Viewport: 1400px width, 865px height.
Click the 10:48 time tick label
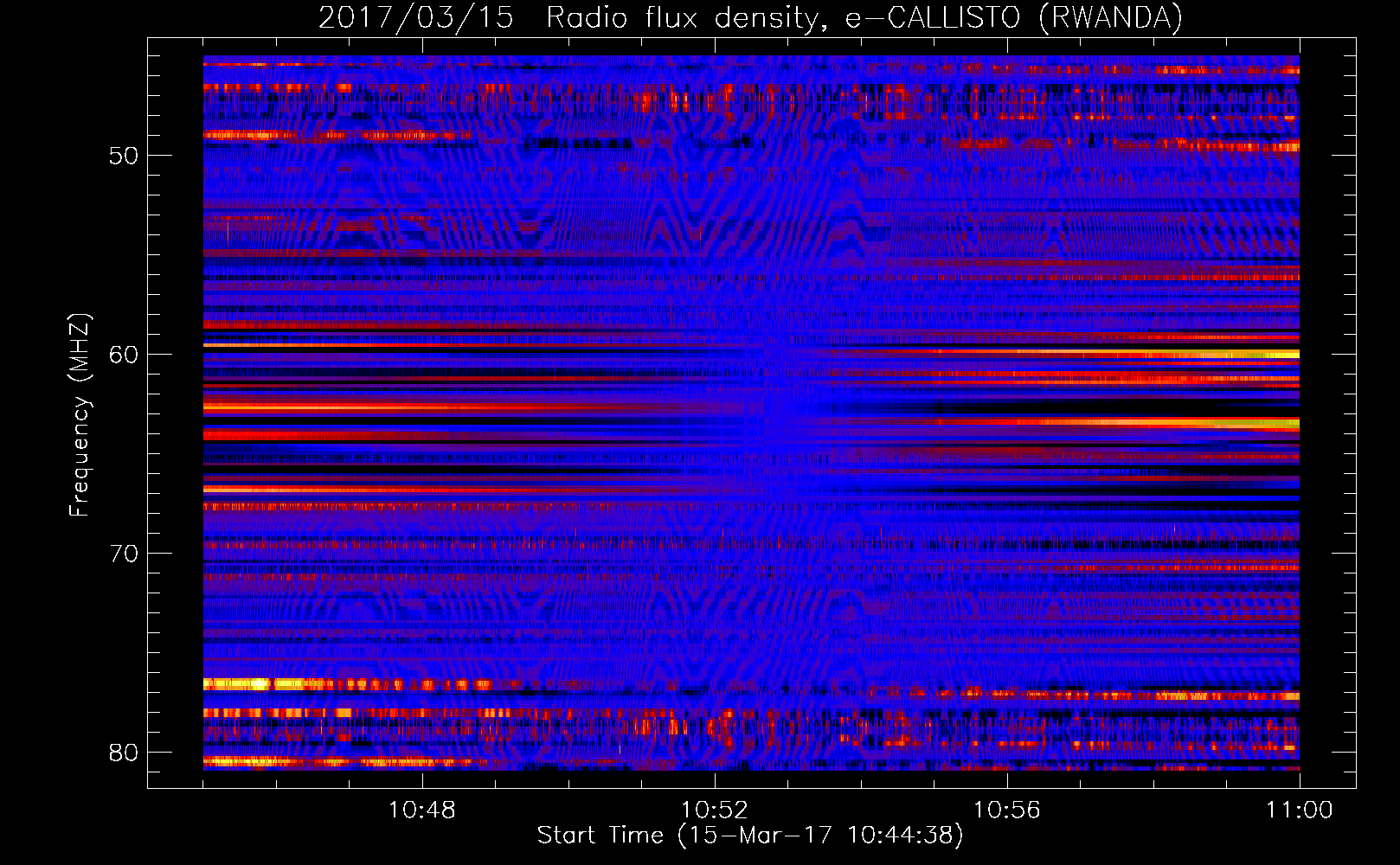click(x=421, y=810)
